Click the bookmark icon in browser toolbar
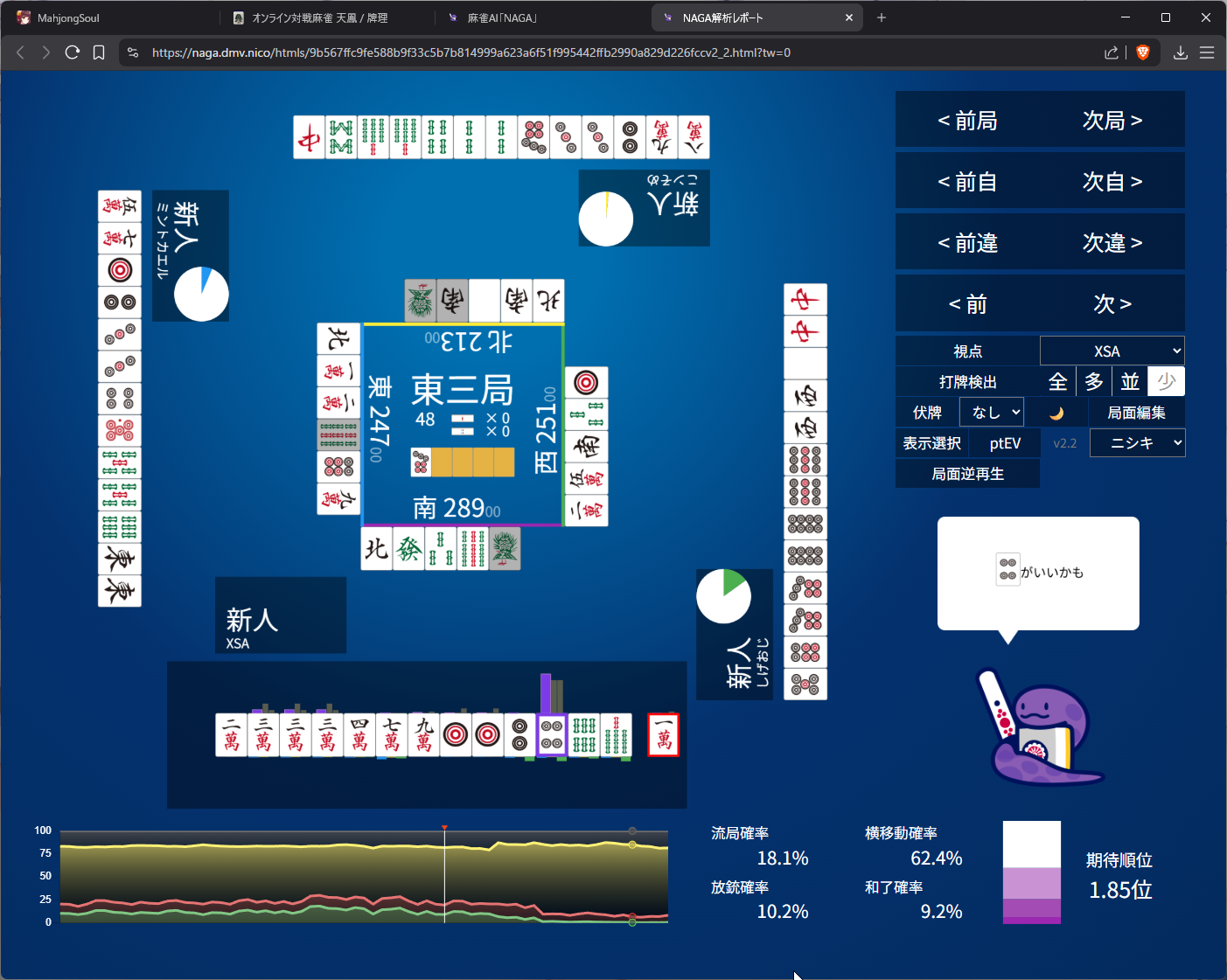Image resolution: width=1227 pixels, height=980 pixels. pyautogui.click(x=99, y=52)
